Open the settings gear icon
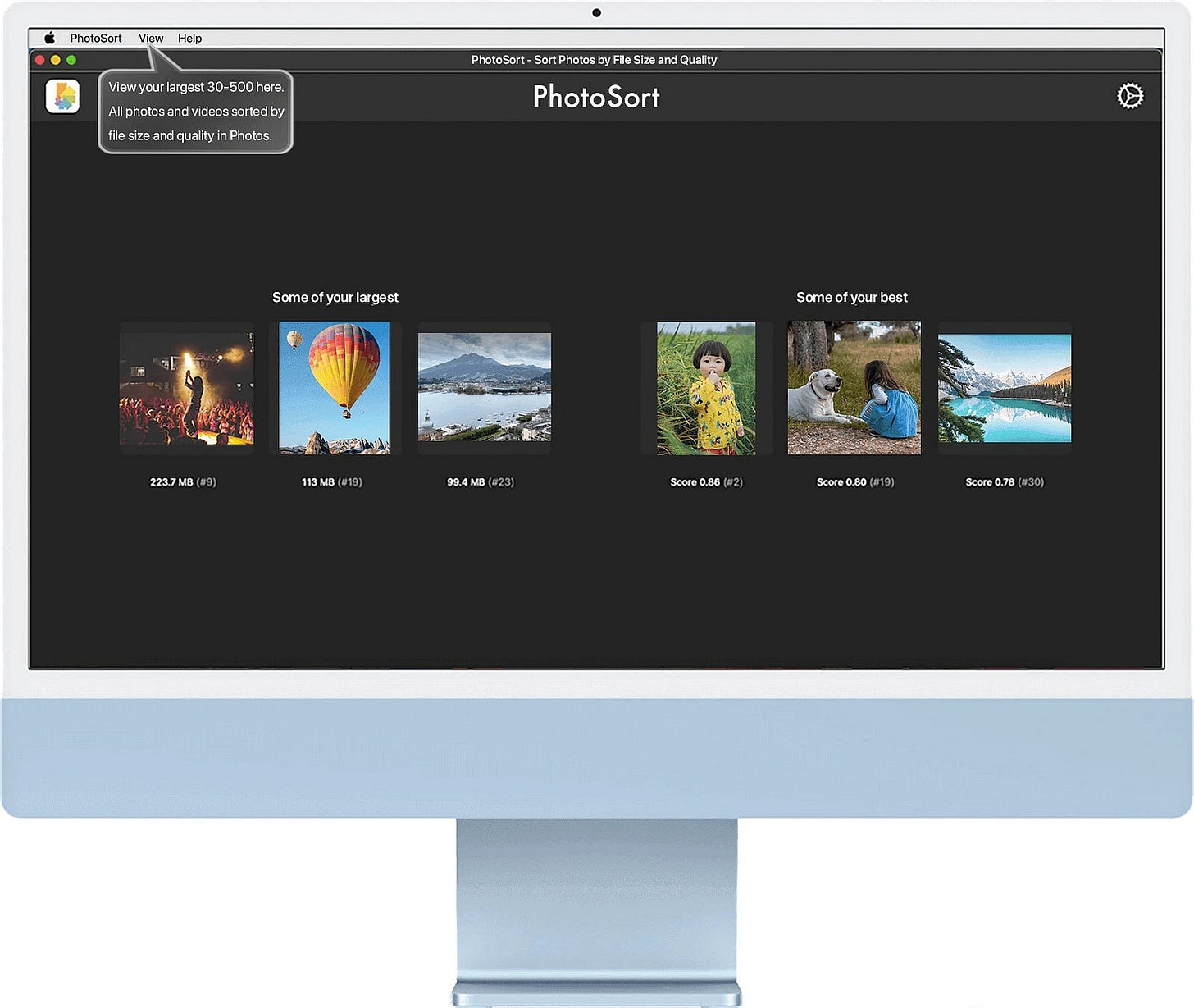 coord(1130,96)
